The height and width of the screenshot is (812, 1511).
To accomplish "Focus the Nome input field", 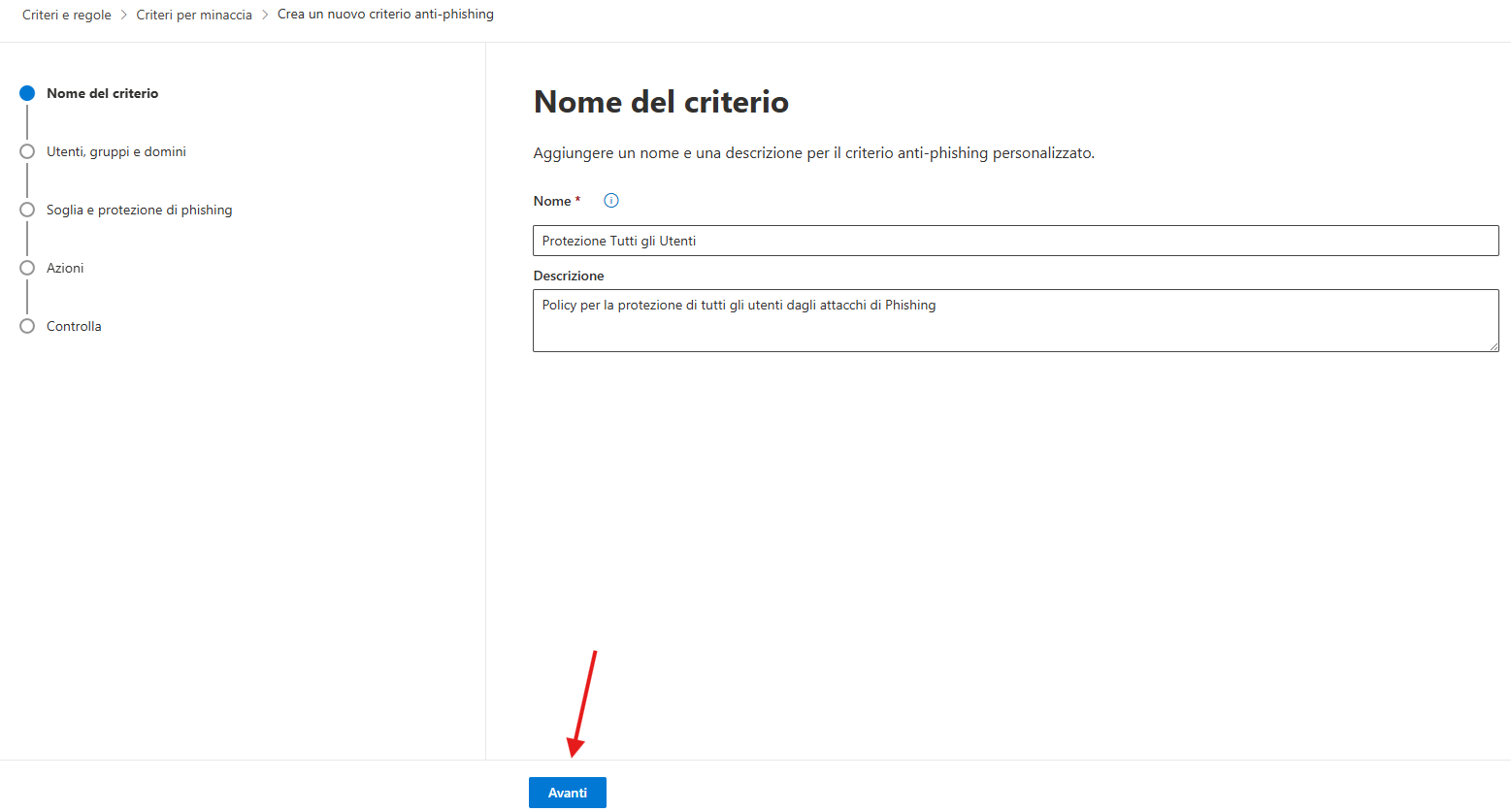I will [1016, 241].
